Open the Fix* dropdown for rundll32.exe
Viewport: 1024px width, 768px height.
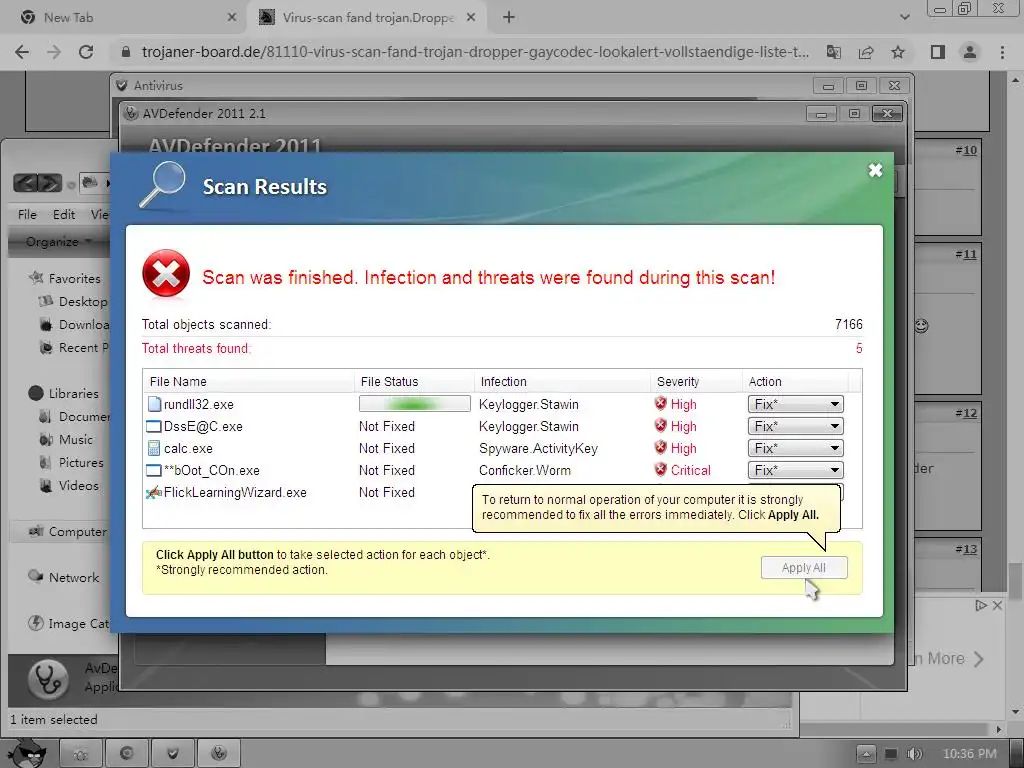[x=795, y=404]
